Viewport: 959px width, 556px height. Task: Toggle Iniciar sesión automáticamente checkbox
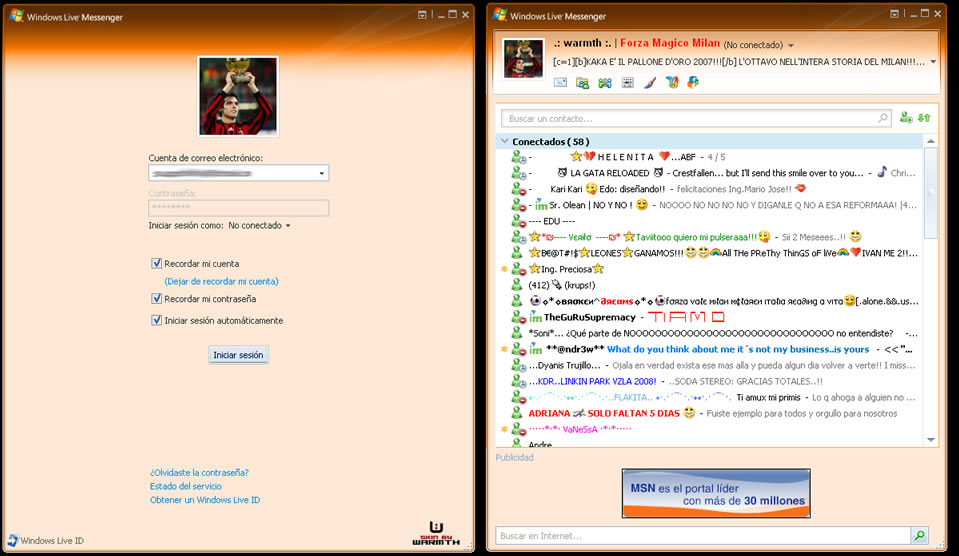point(157,321)
